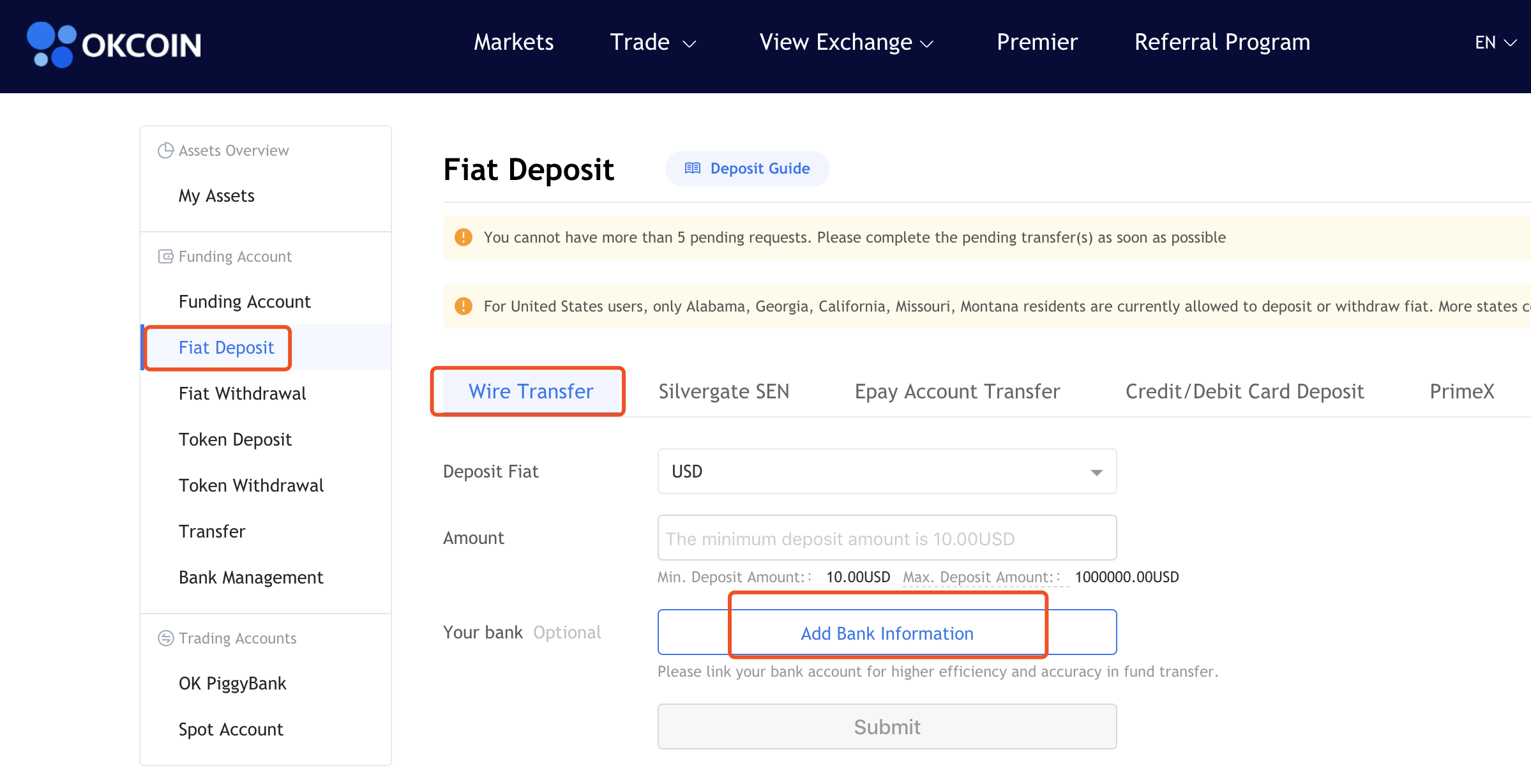The image size is (1531, 784).
Task: Click the Funding Account wallet icon
Action: tap(166, 256)
